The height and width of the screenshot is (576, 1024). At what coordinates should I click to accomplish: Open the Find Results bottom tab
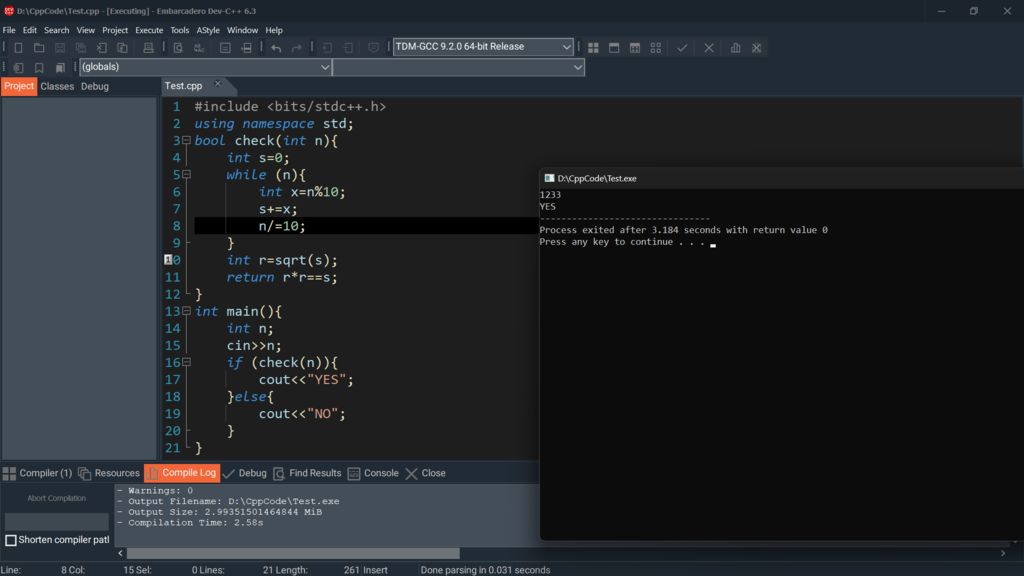tap(307, 473)
